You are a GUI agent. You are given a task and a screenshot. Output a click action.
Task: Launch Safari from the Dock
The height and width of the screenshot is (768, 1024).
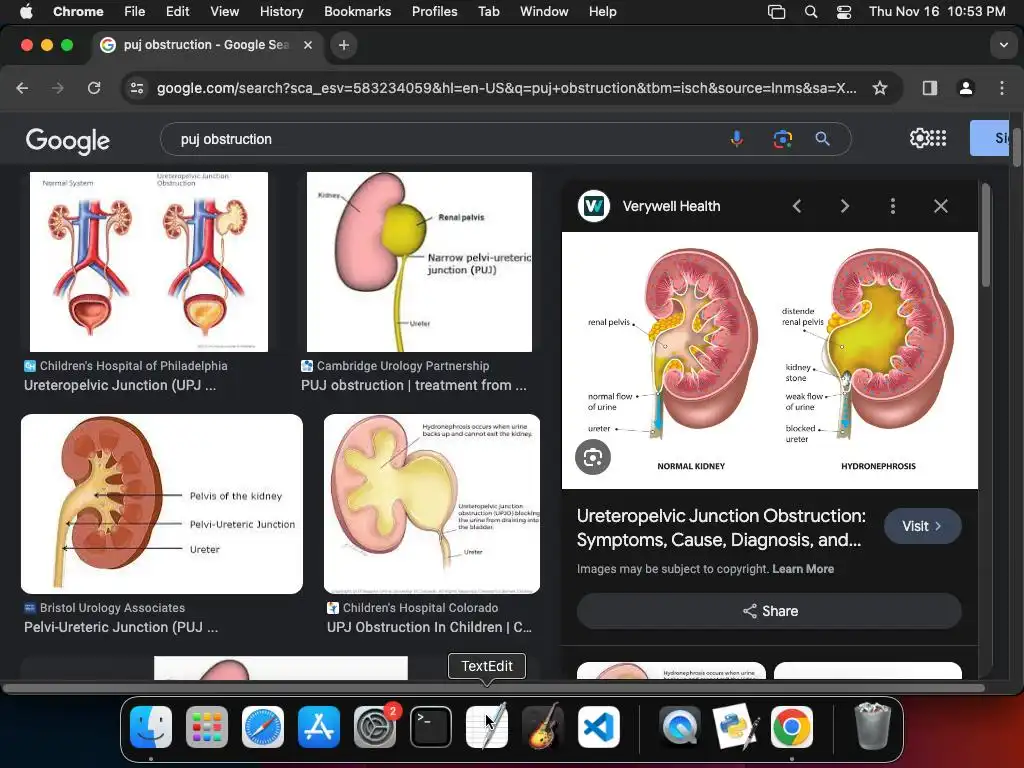tap(263, 727)
